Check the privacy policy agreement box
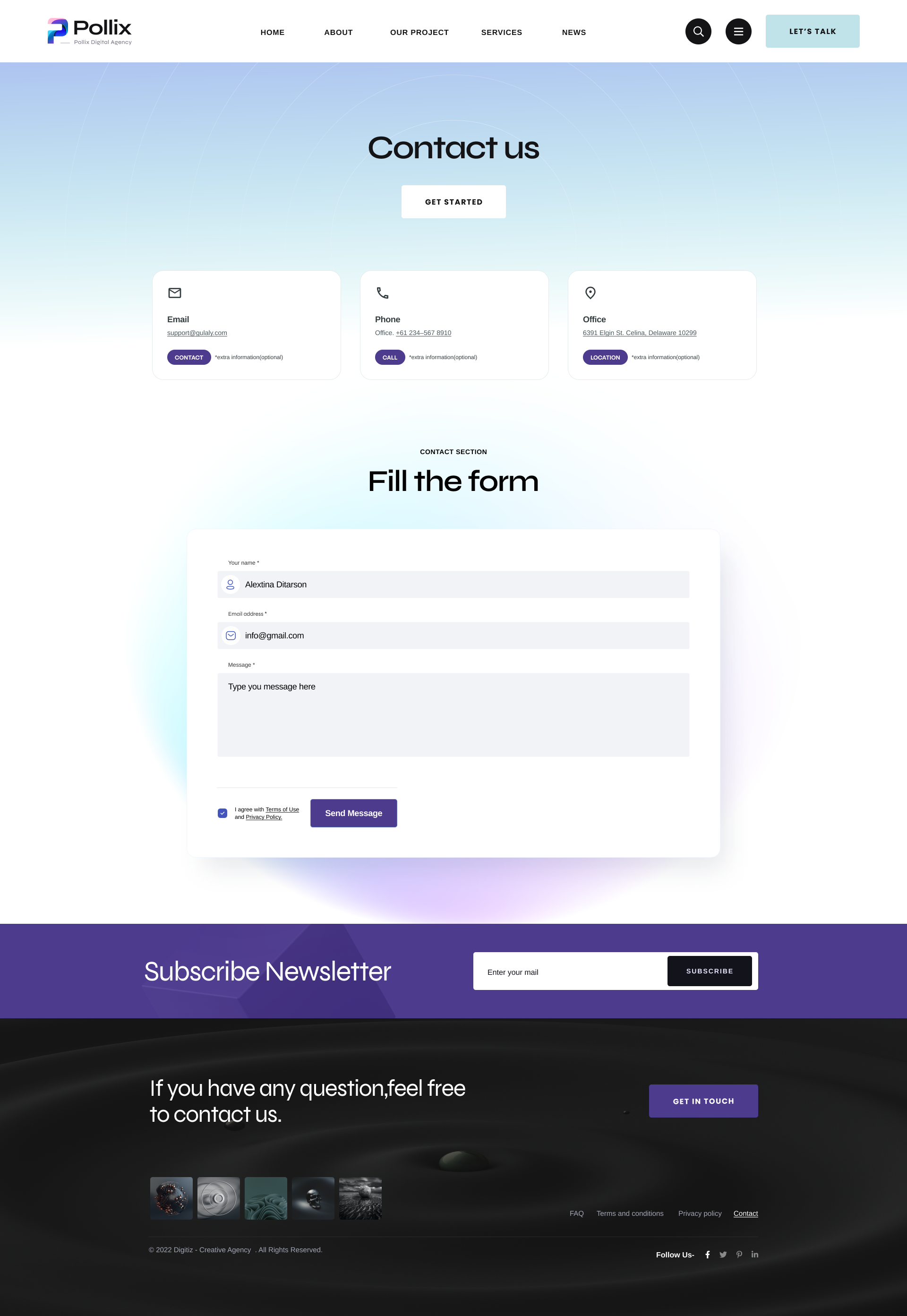The height and width of the screenshot is (1316, 907). pos(223,812)
